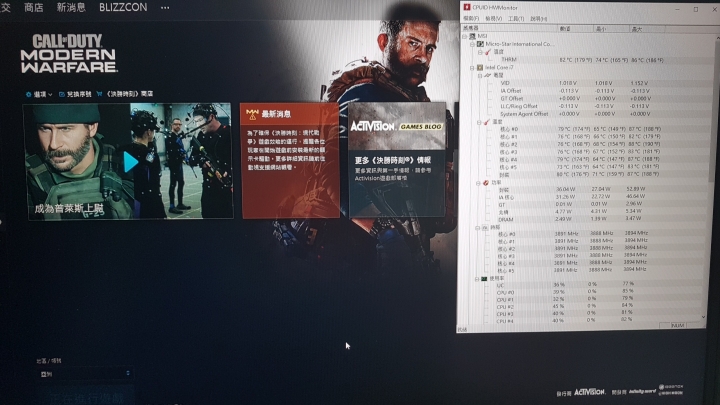Click the 數值 column header
Screen dimensions: 720x405
point(575,28)
